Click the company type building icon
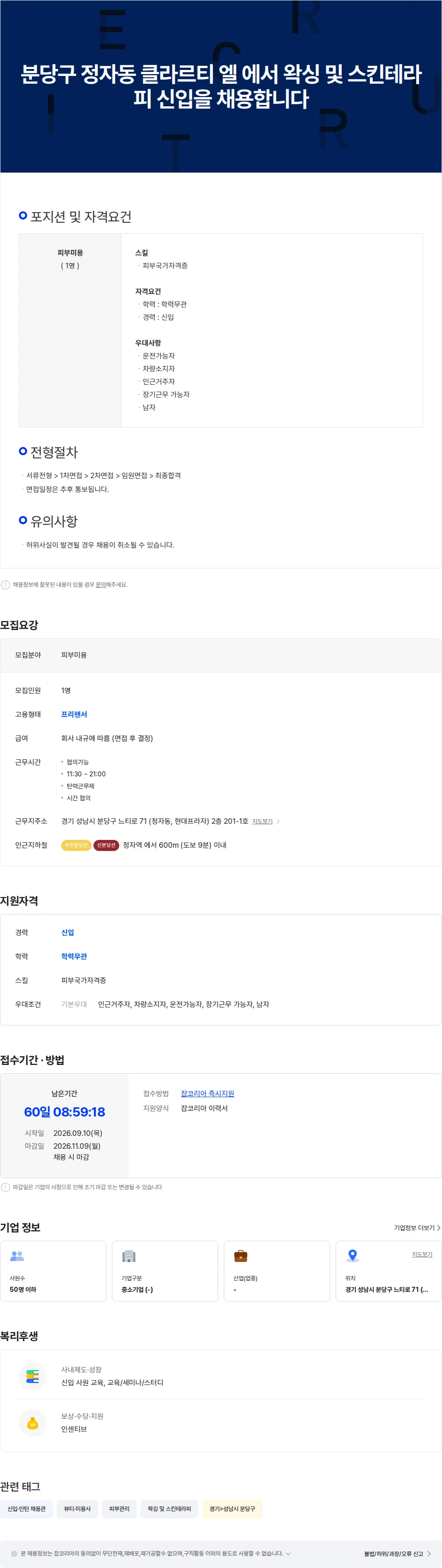 (129, 1256)
